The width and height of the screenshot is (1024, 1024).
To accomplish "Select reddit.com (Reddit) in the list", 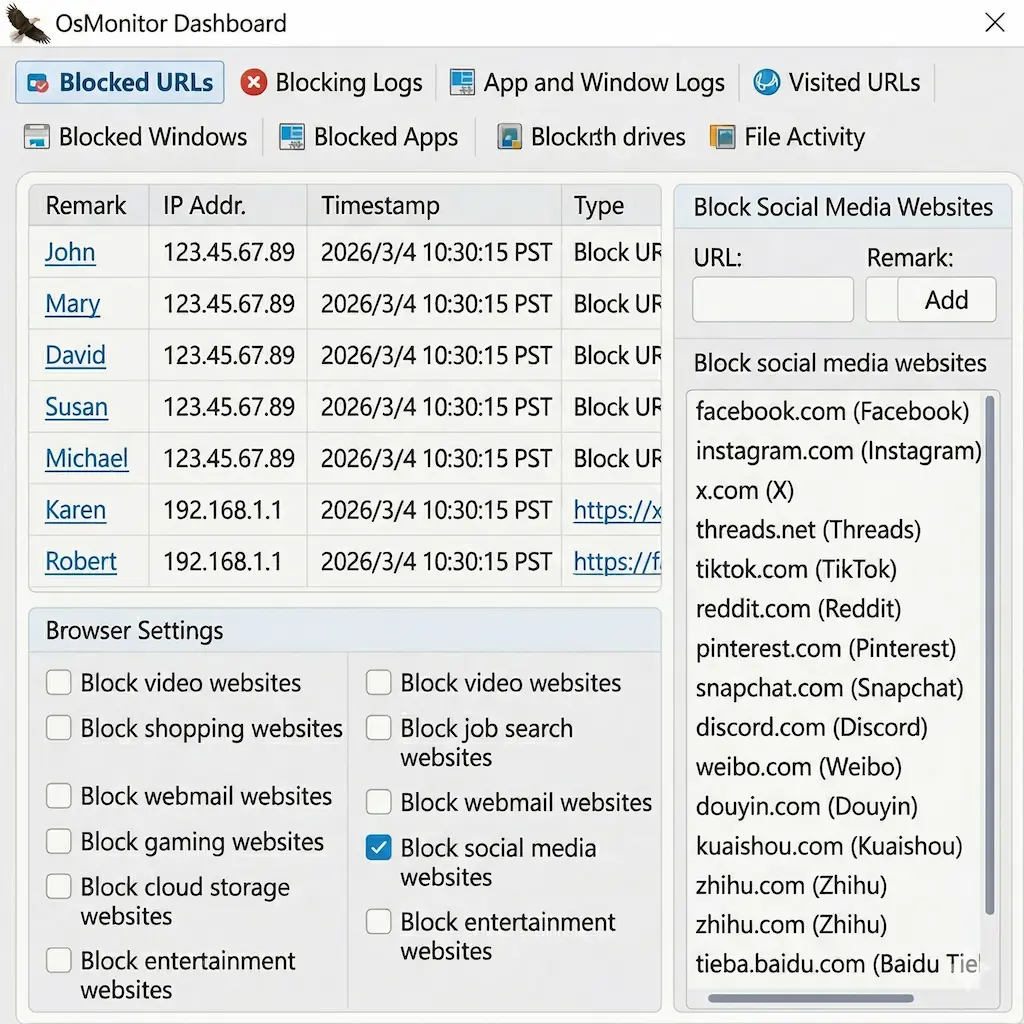I will 798,609.
